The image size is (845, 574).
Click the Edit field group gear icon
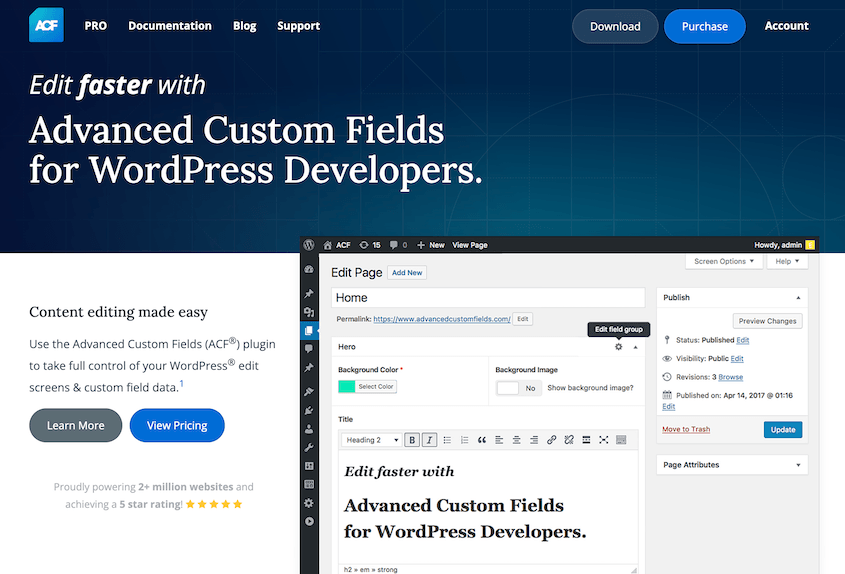619,347
